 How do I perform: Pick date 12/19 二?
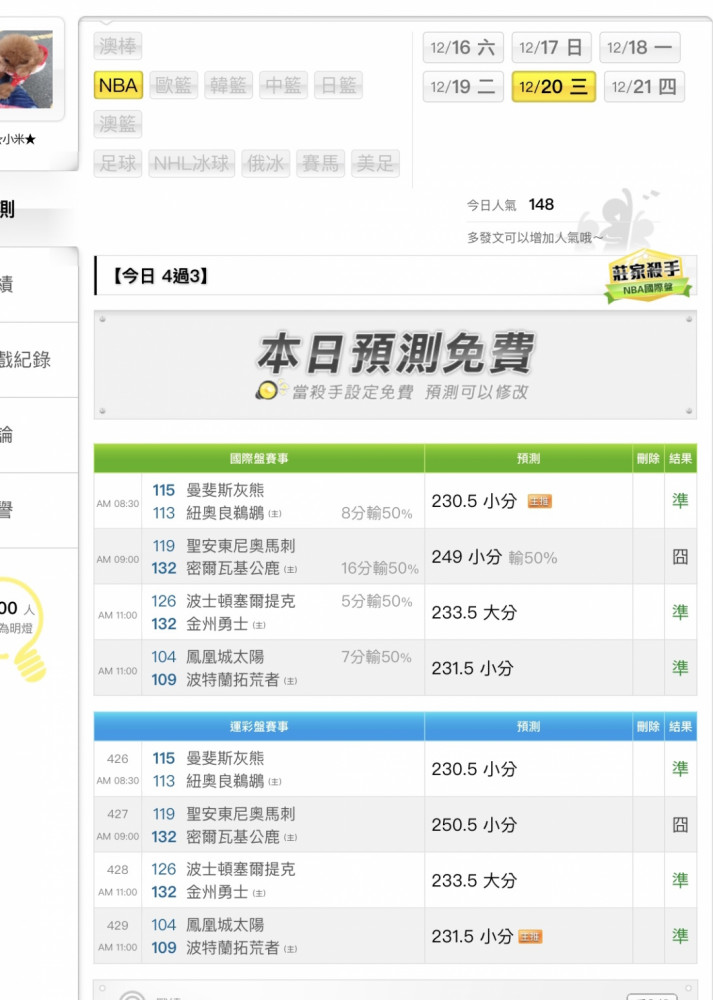coord(463,87)
